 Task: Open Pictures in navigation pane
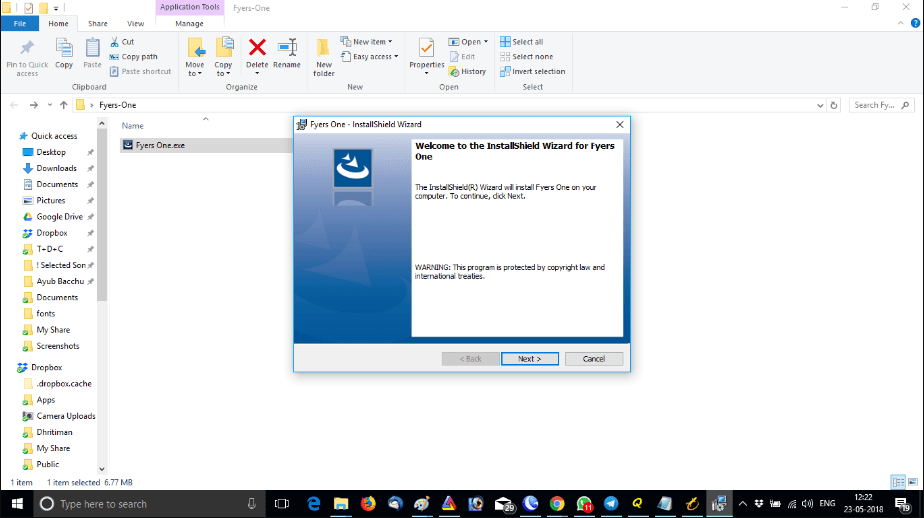click(x=51, y=200)
